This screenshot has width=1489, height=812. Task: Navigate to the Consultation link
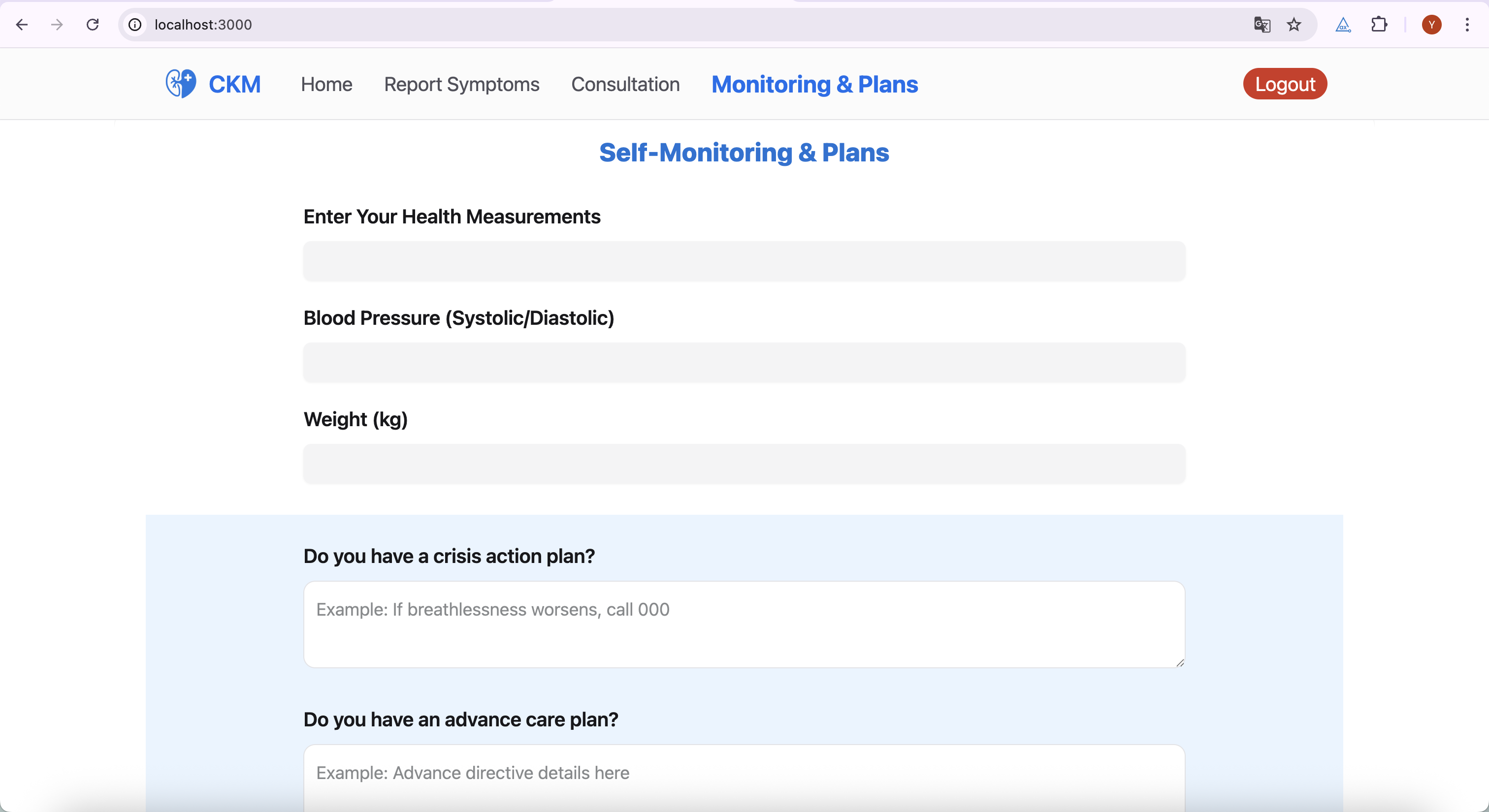pyautogui.click(x=625, y=84)
